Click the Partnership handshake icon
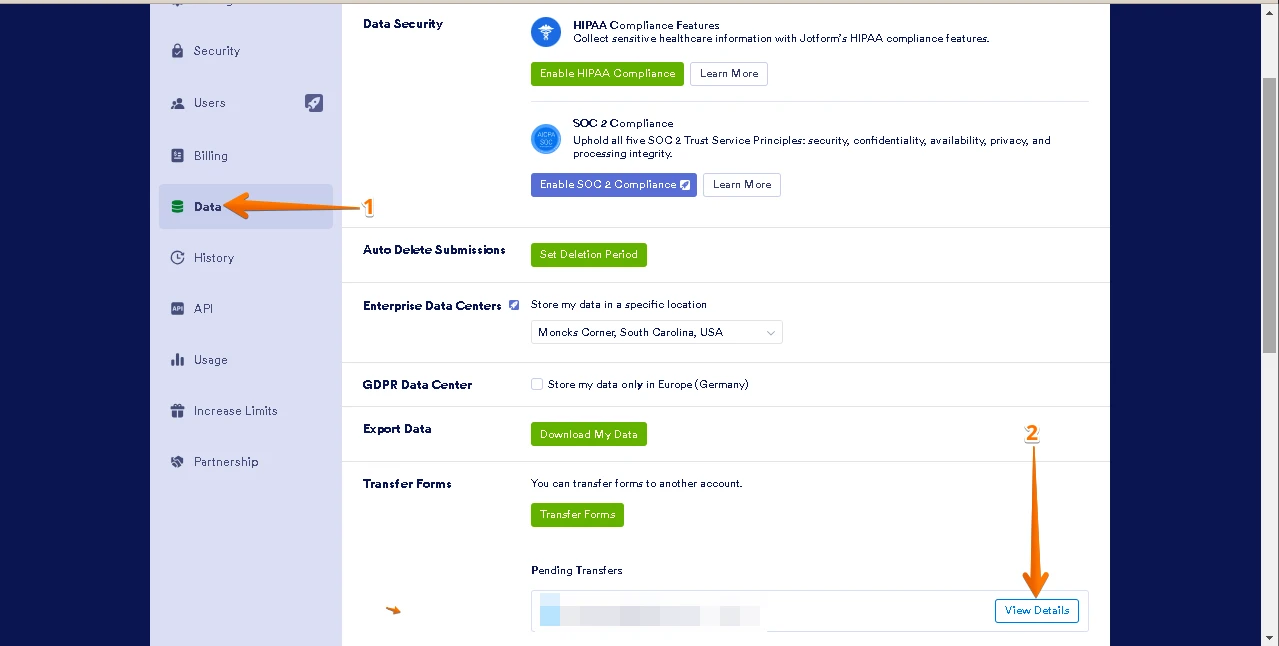1279x646 pixels. click(x=178, y=462)
